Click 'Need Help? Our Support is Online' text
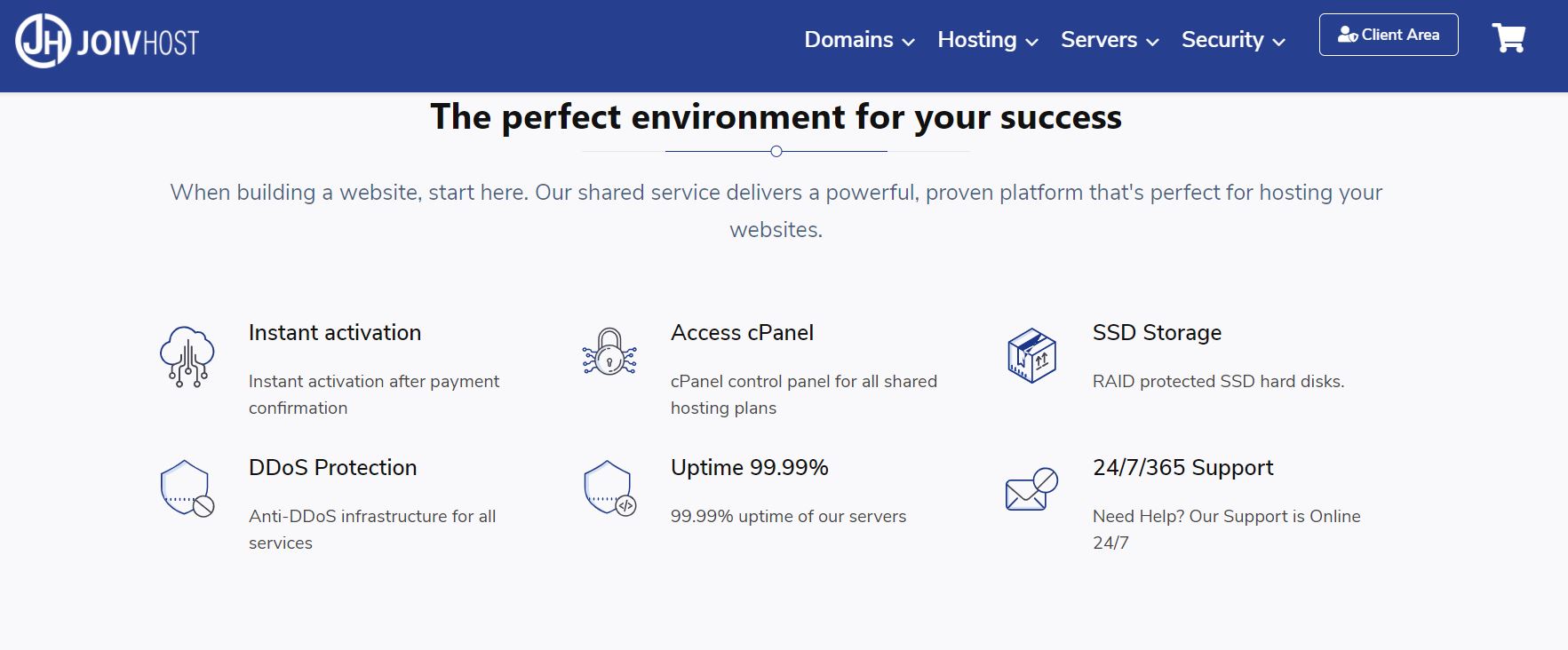 [1226, 516]
